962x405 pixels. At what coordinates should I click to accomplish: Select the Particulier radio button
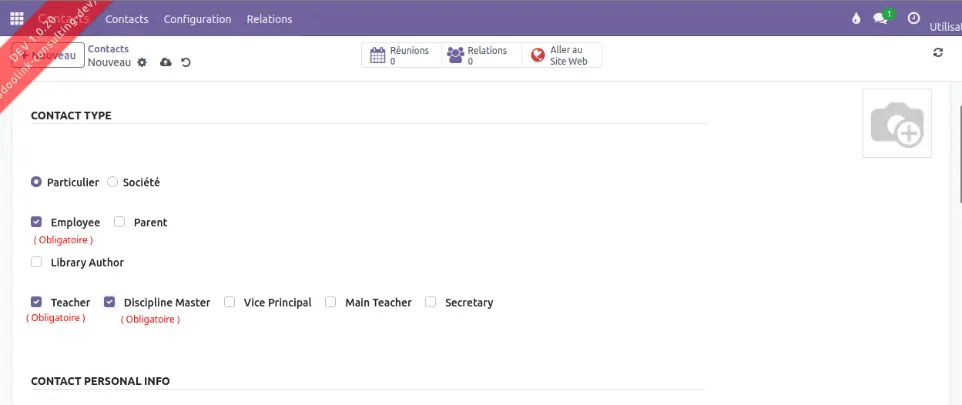(x=37, y=182)
